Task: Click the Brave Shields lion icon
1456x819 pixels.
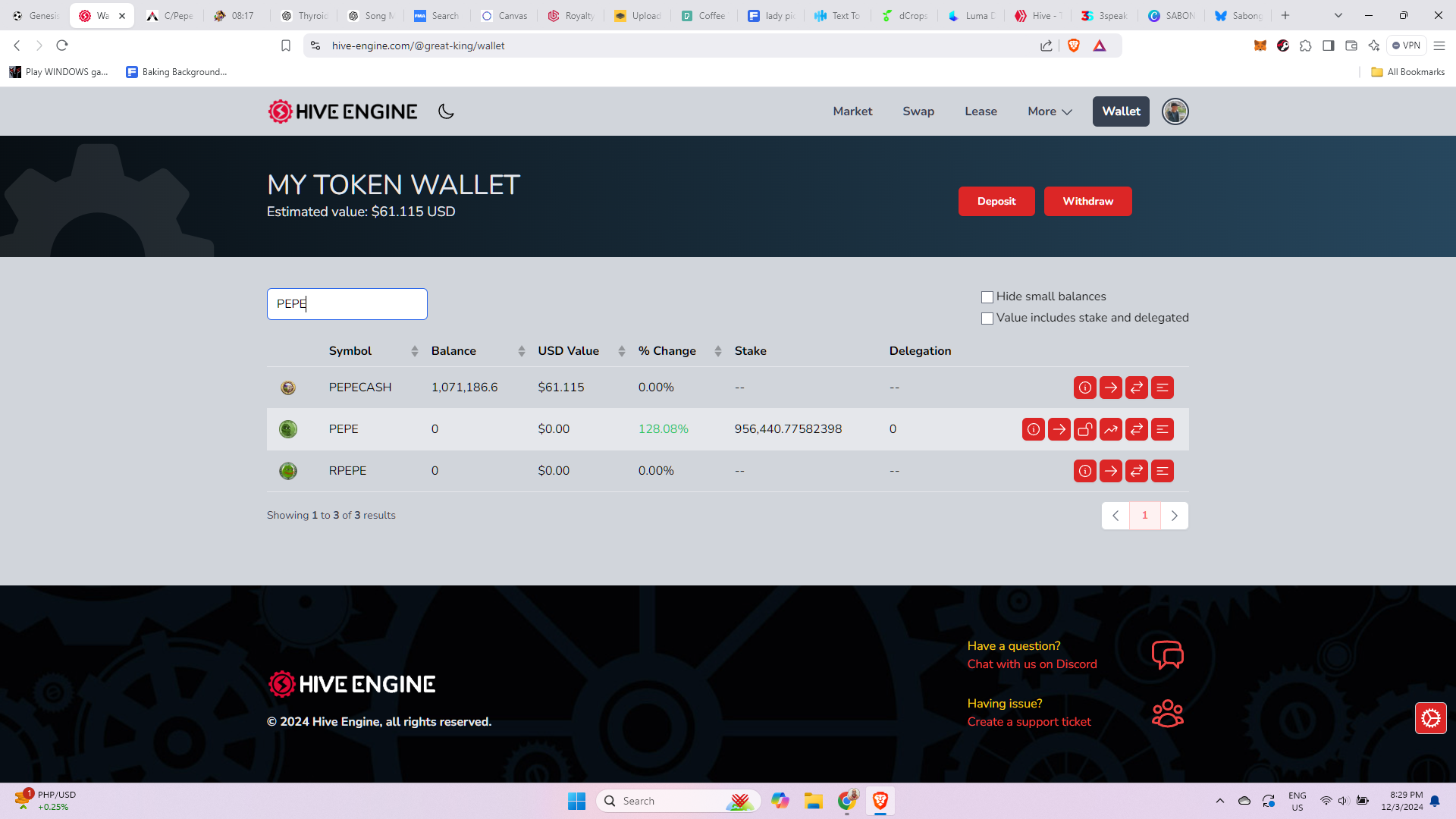Action: coord(1074,45)
